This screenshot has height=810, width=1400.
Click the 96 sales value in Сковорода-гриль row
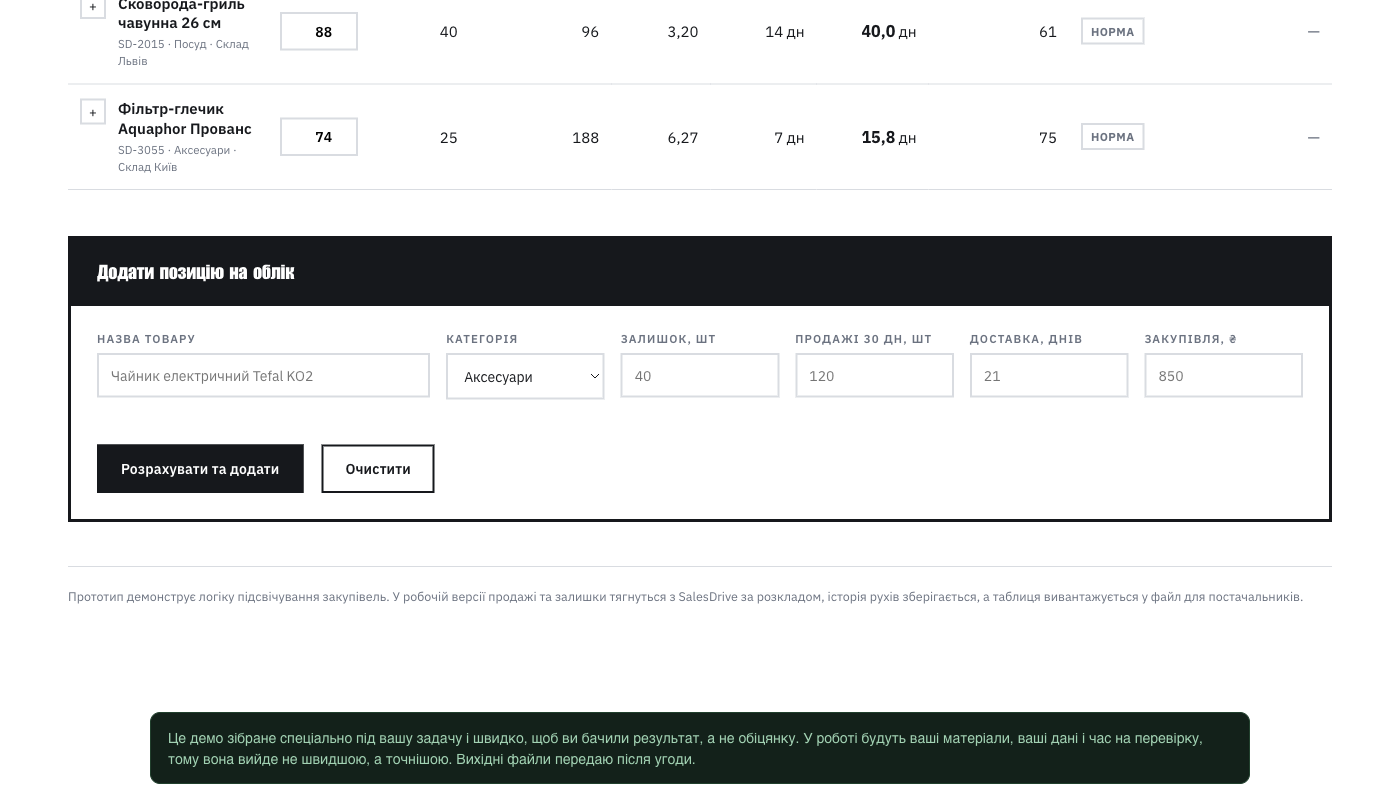(x=590, y=32)
